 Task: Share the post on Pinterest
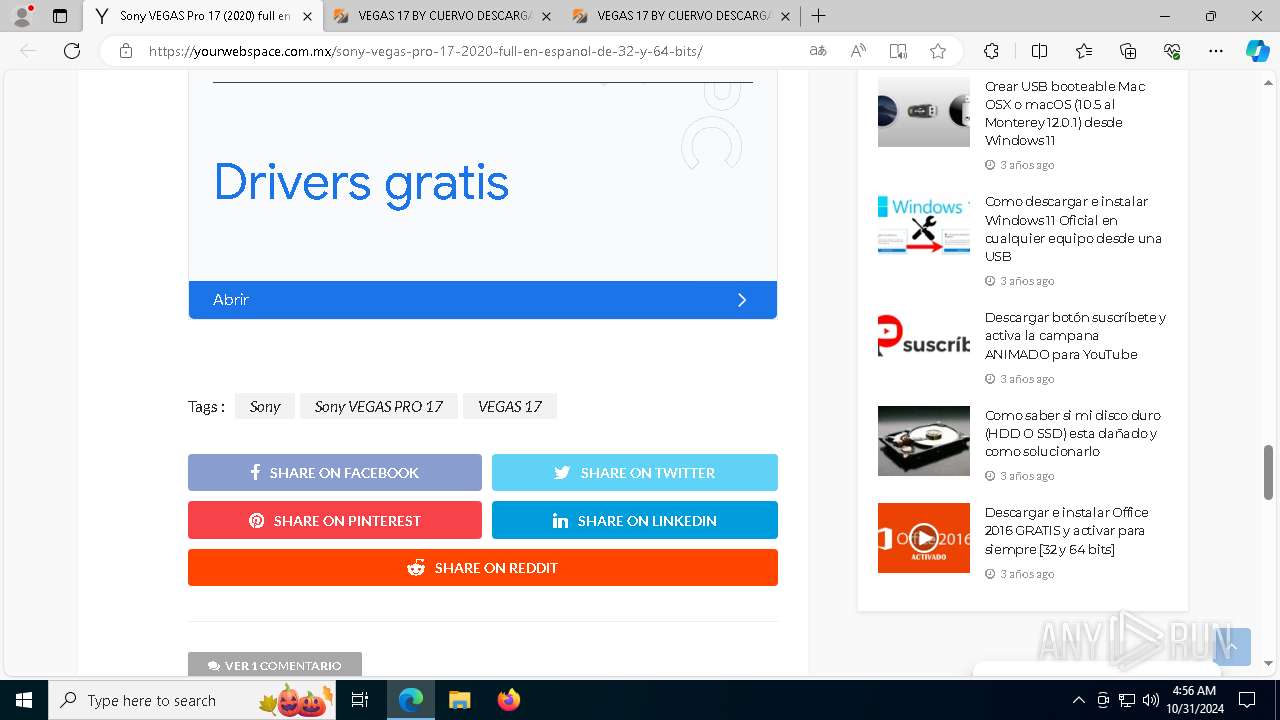(x=335, y=520)
